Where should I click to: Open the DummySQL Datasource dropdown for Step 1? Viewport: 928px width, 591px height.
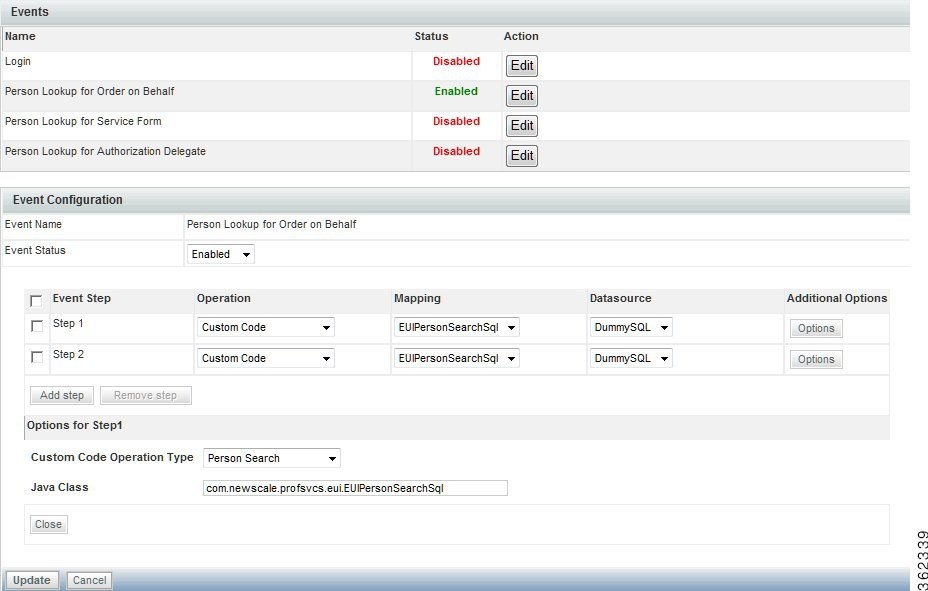click(x=632, y=327)
